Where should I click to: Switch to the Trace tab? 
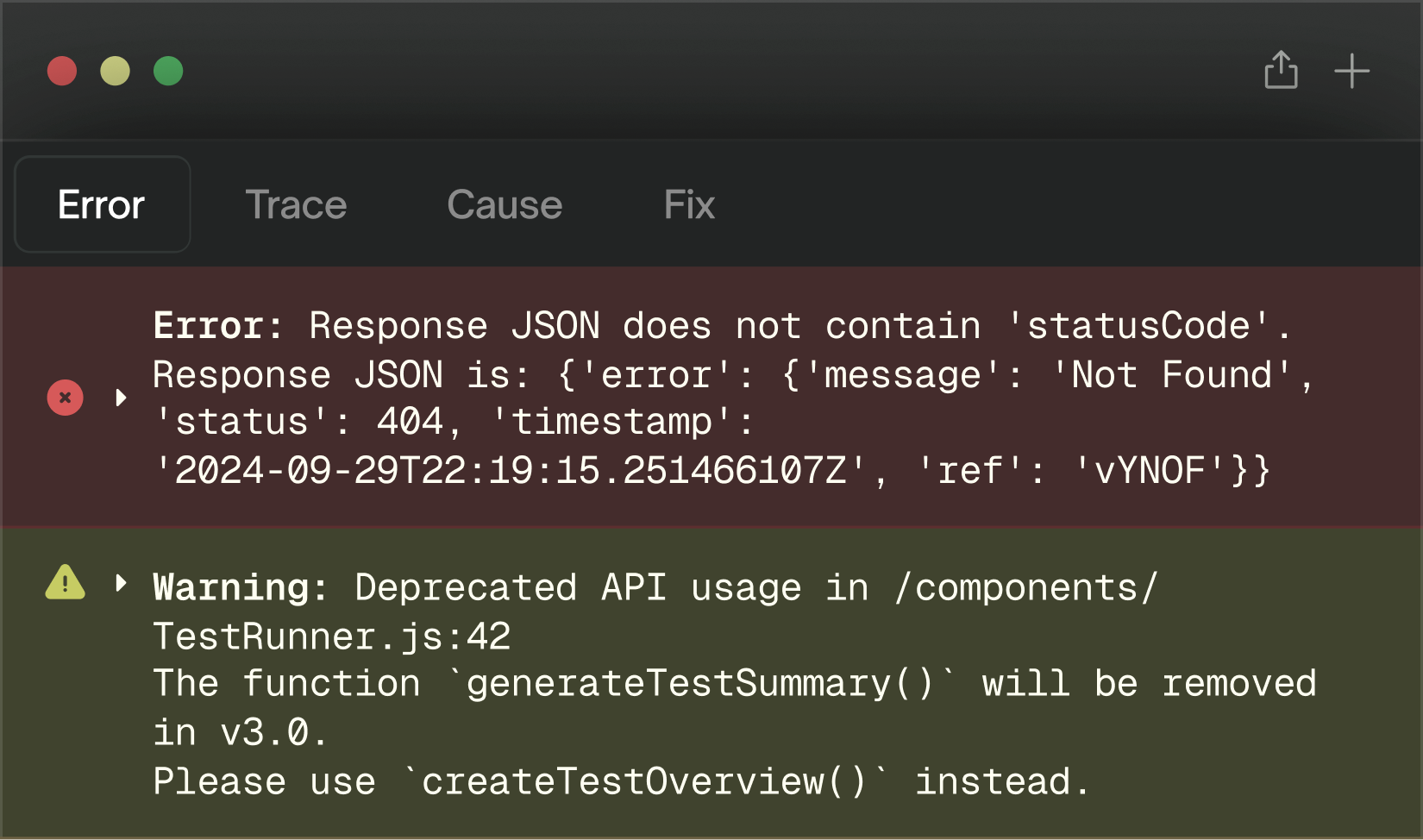pyautogui.click(x=296, y=205)
